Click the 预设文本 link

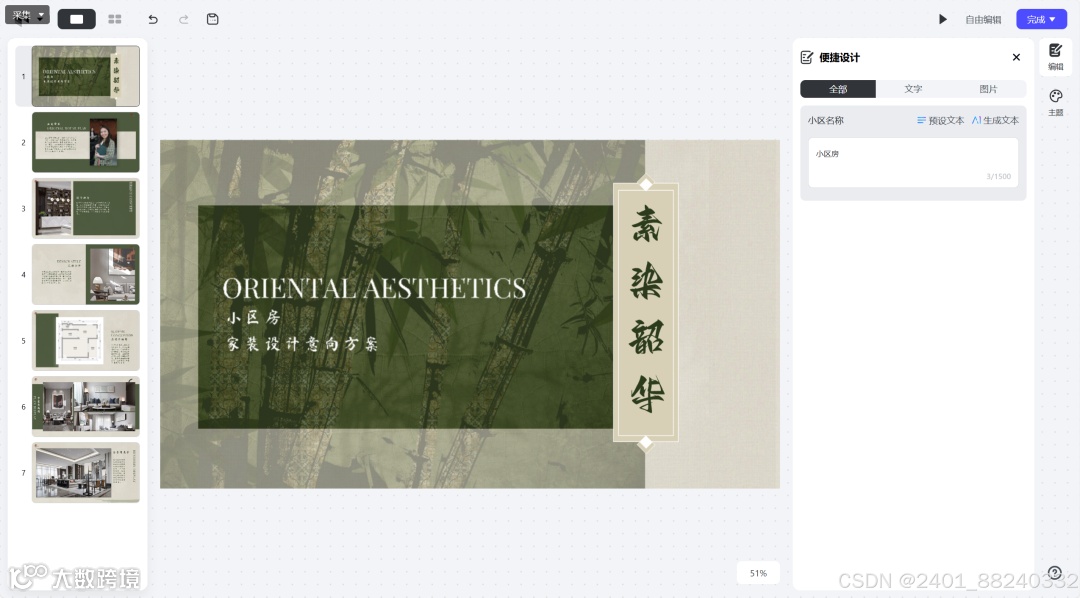940,120
